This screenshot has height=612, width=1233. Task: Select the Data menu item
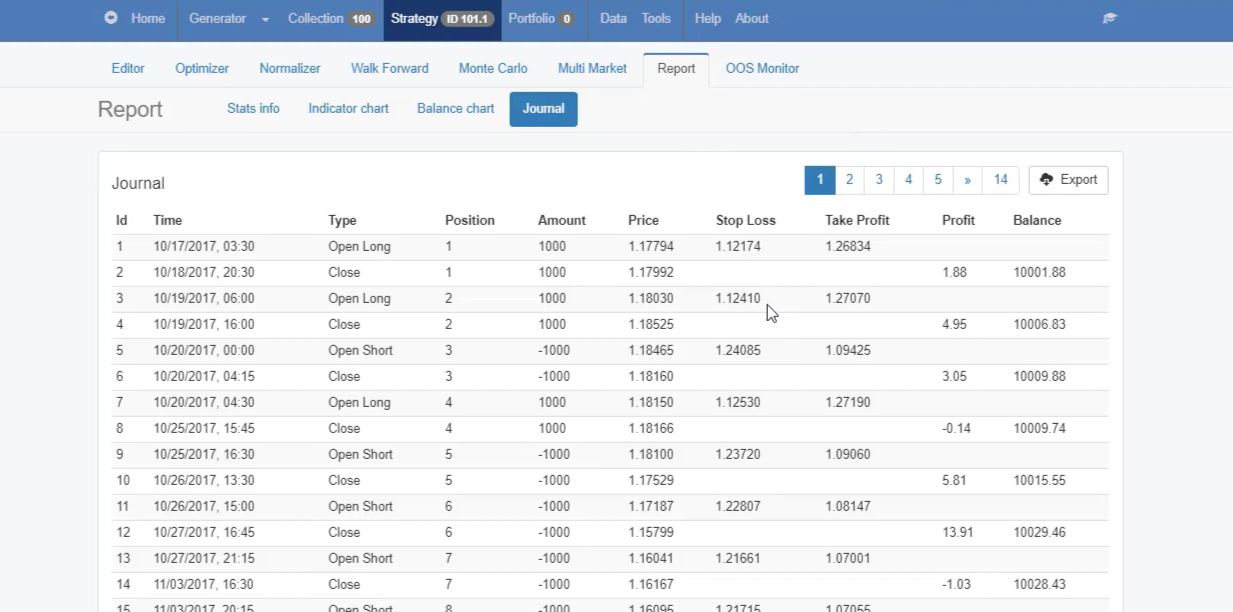[613, 18]
